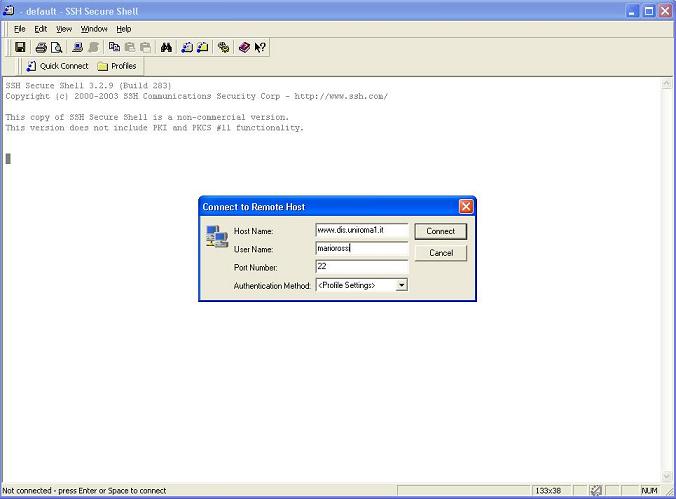This screenshot has width=676, height=499.
Task: Activate the What's This help pointer
Action: pos(260,47)
